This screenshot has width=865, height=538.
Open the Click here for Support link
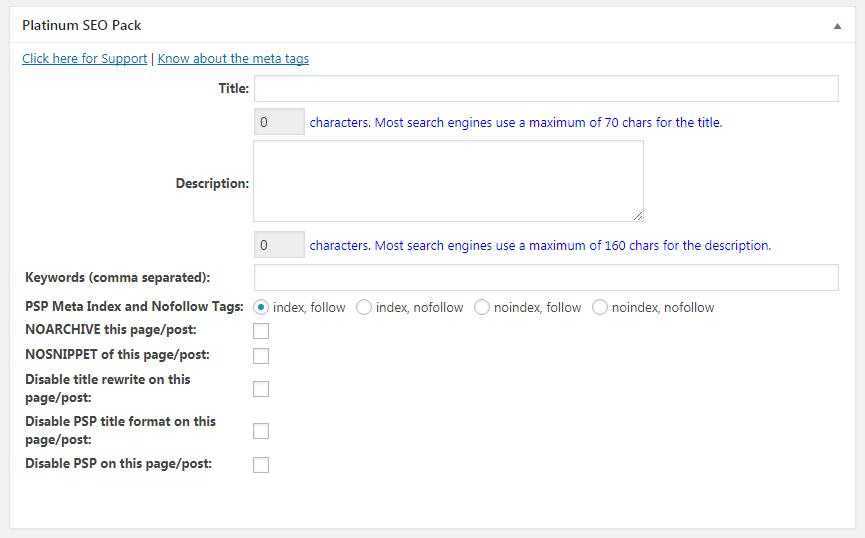pyautogui.click(x=84, y=59)
